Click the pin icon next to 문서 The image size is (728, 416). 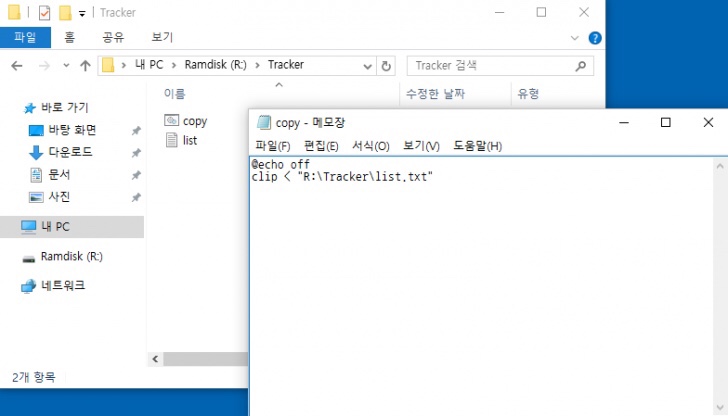click(x=136, y=175)
